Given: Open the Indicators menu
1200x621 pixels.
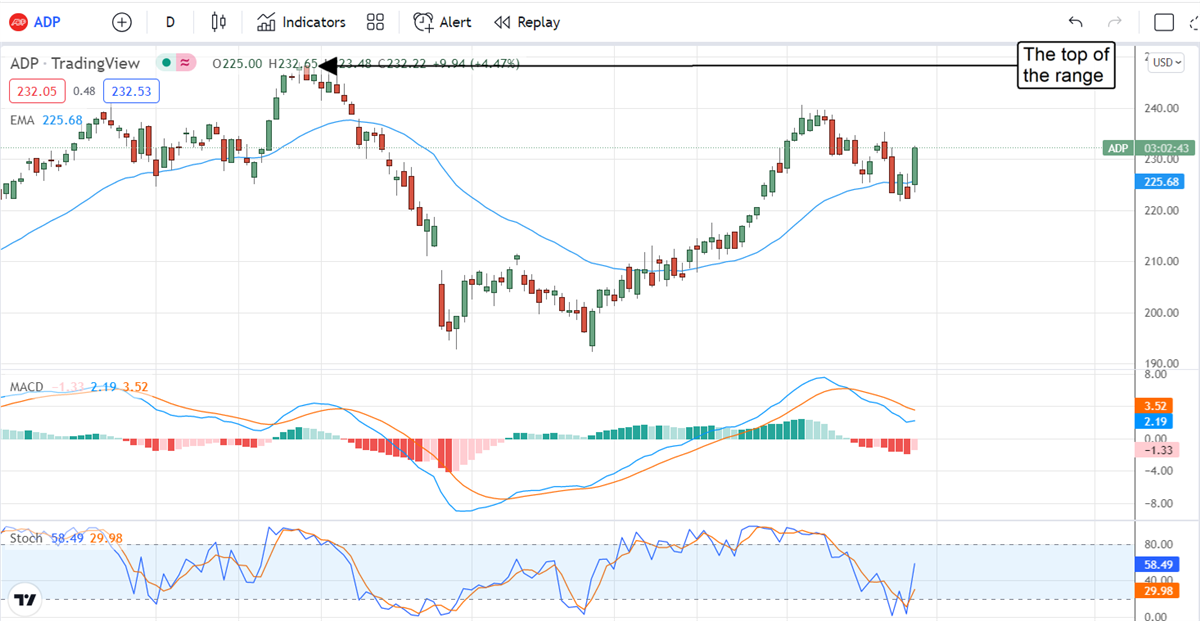Looking at the screenshot, I should [x=301, y=22].
